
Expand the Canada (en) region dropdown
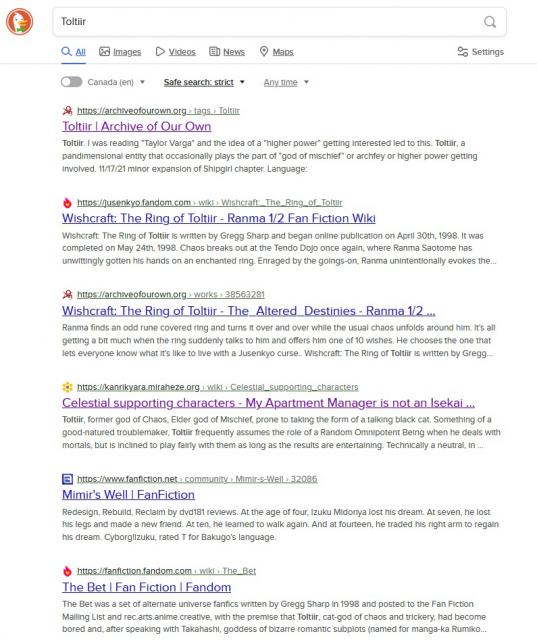tap(116, 82)
